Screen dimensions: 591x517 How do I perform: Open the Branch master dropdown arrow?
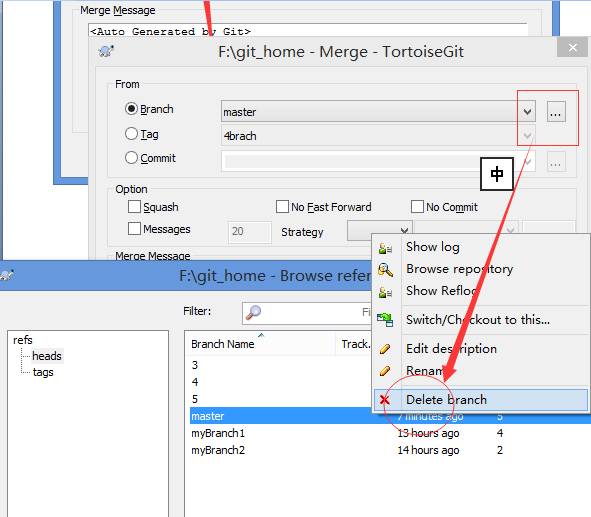coord(527,112)
